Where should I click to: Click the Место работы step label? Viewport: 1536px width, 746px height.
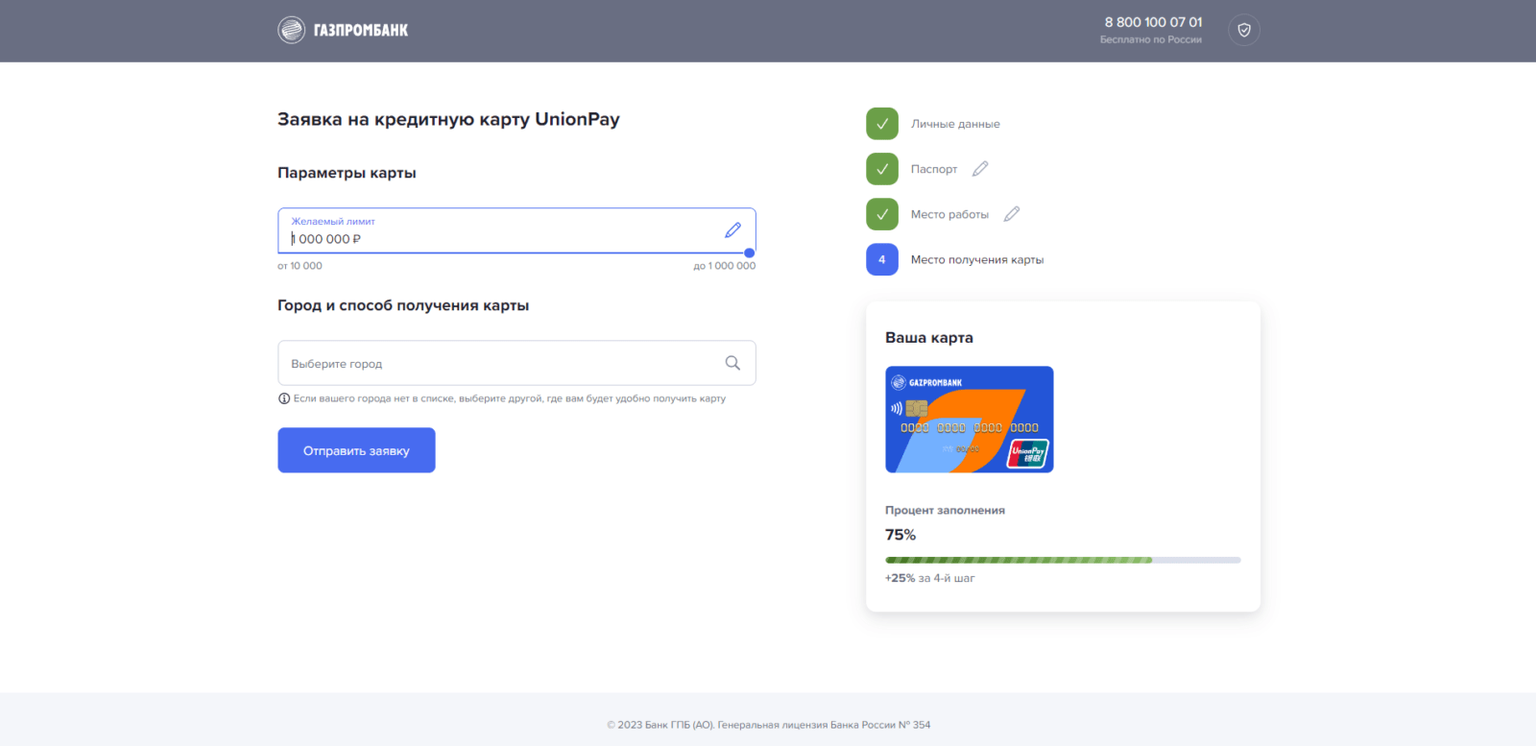point(950,214)
